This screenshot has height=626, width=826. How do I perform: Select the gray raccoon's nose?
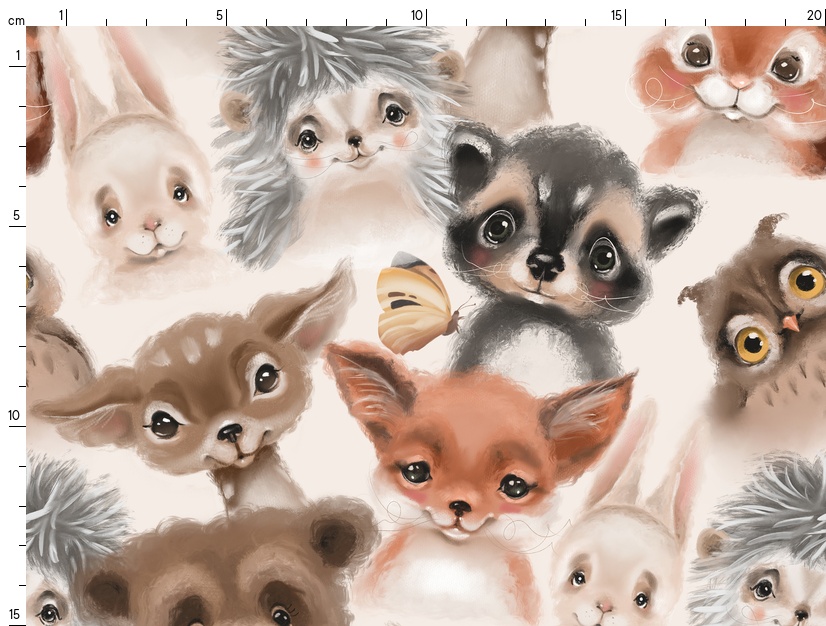pos(544,265)
